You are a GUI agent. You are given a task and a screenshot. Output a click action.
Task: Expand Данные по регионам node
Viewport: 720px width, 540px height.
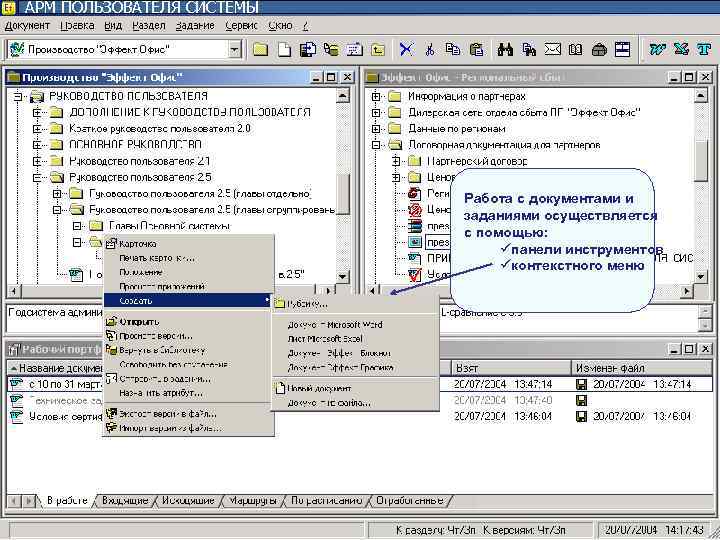[376, 129]
